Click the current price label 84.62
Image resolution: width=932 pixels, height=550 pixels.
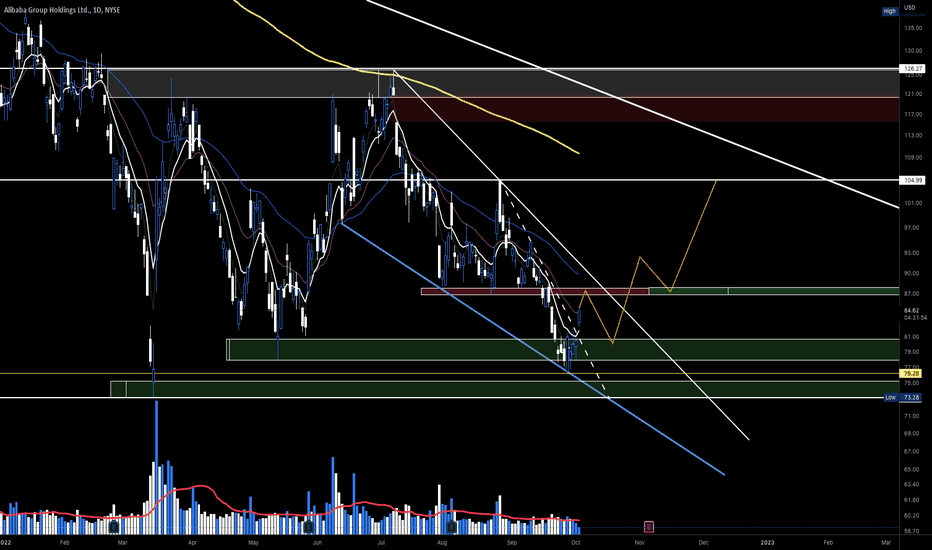[911, 310]
